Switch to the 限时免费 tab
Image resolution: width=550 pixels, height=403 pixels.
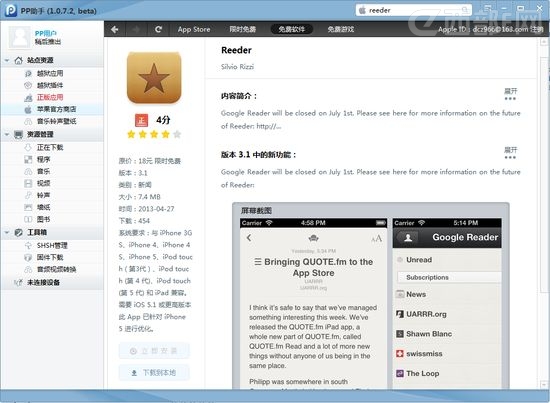242,29
